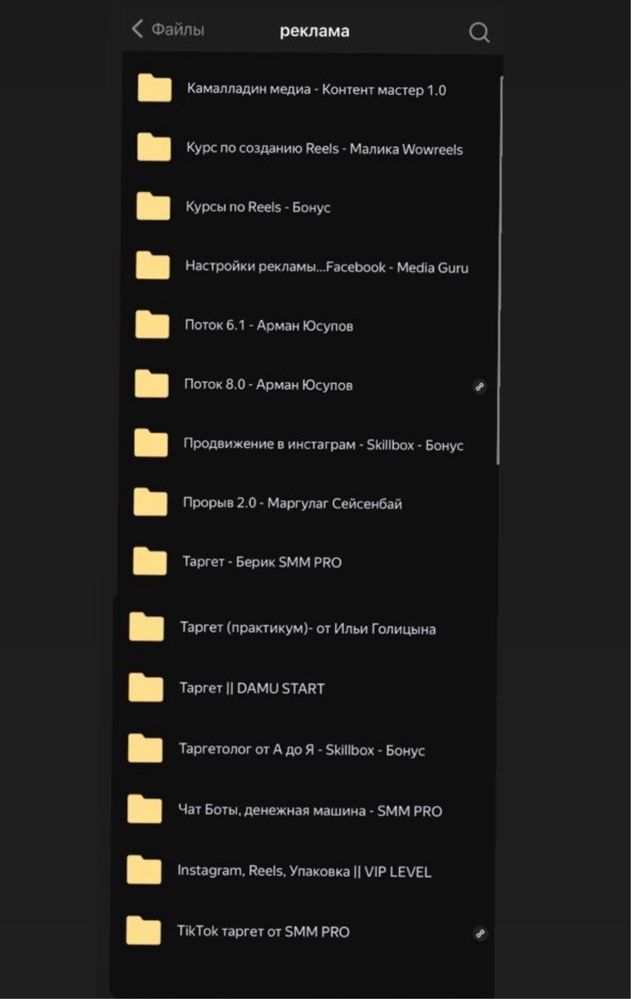Open Таргет (практикум)- от Ильи Голицына
The height and width of the screenshot is (999, 631).
pyautogui.click(x=308, y=628)
